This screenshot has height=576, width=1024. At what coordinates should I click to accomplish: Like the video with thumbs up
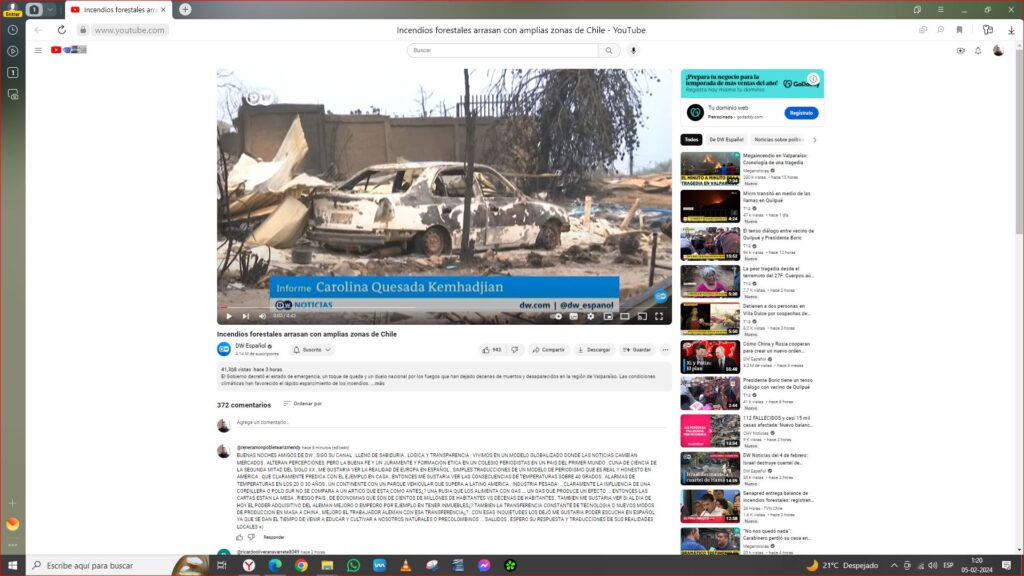492,350
